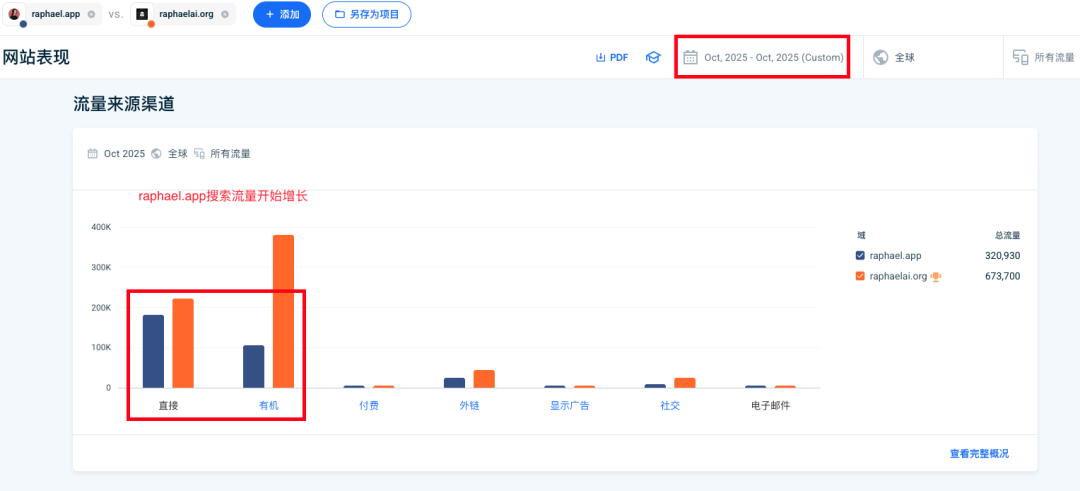Click the devices icon in chart card header
This screenshot has height=491, width=1080.
(x=200, y=154)
